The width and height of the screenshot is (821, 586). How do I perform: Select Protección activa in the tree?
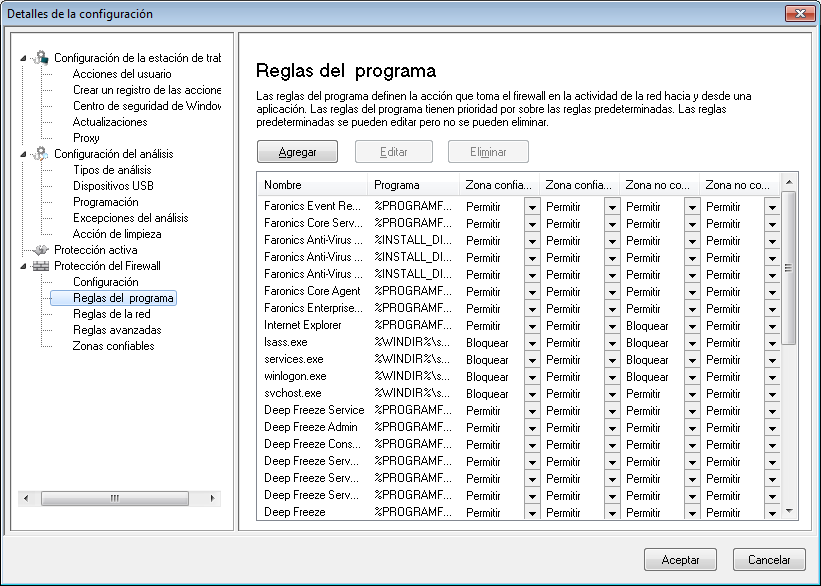point(96,250)
